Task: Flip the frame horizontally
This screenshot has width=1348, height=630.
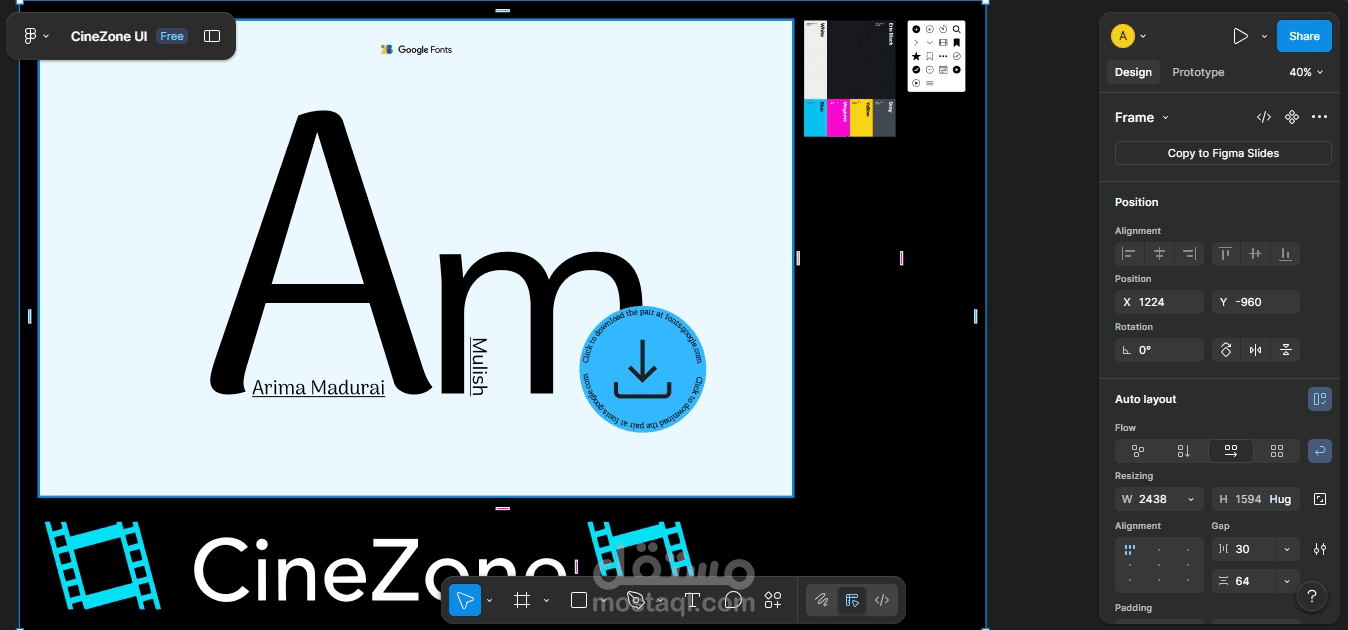Action: tap(1256, 350)
